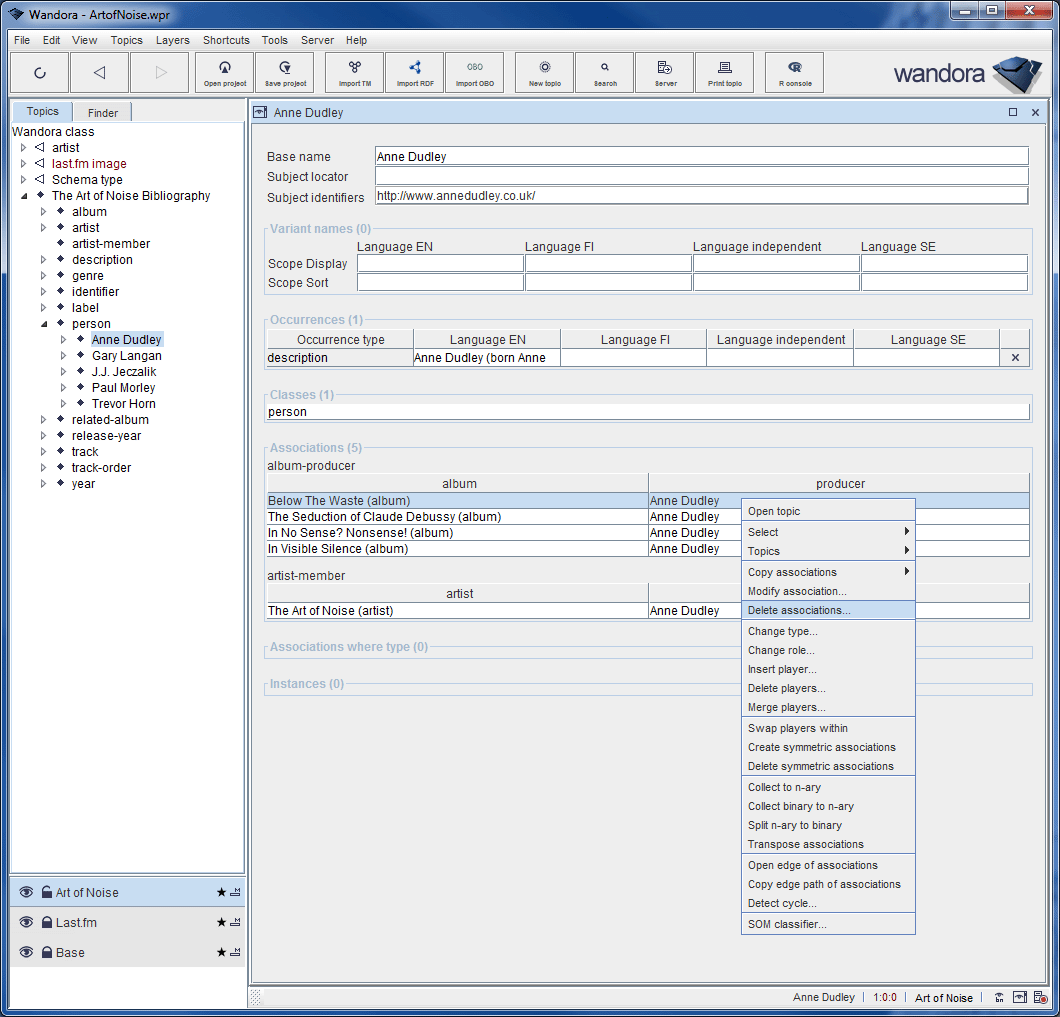Create a topic with New topic icon

click(x=545, y=72)
